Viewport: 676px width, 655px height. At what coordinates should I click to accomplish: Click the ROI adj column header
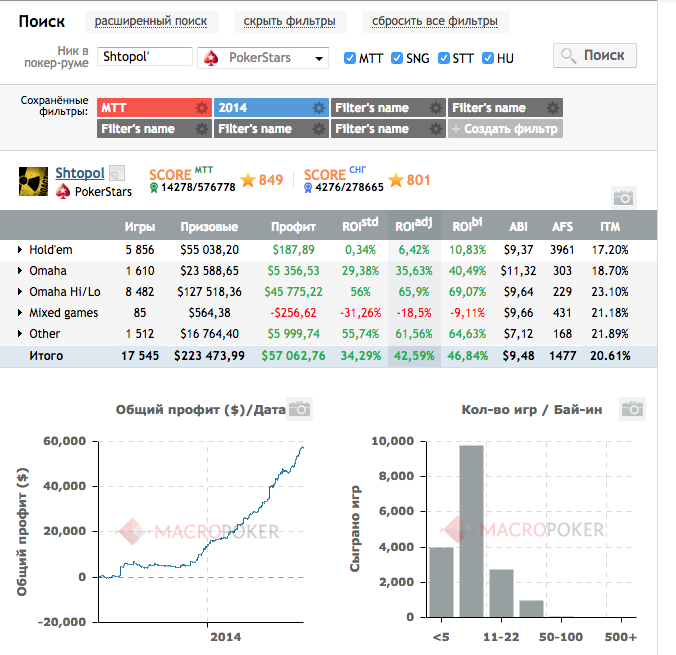coord(414,225)
